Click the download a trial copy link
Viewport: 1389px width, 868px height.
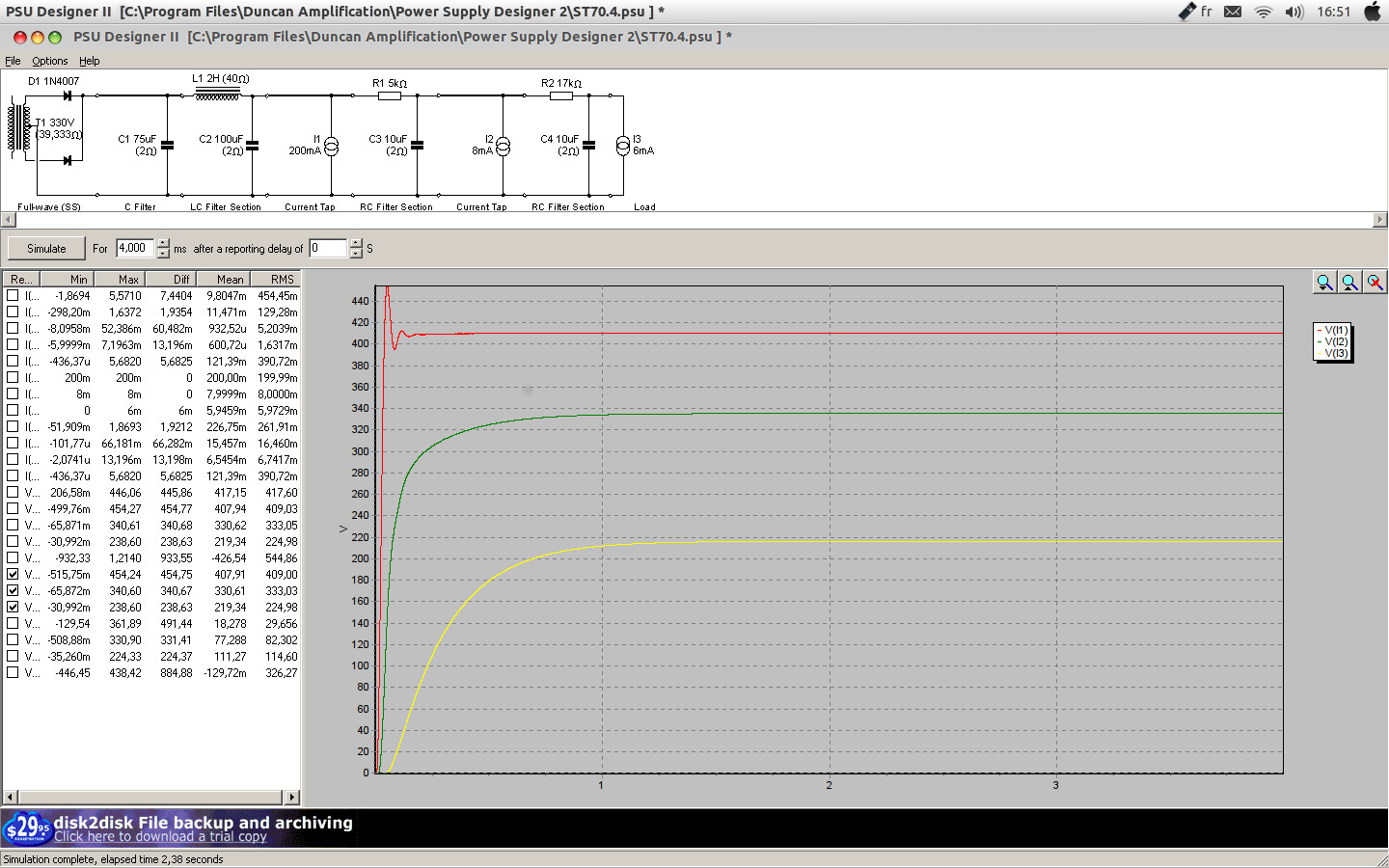click(160, 836)
